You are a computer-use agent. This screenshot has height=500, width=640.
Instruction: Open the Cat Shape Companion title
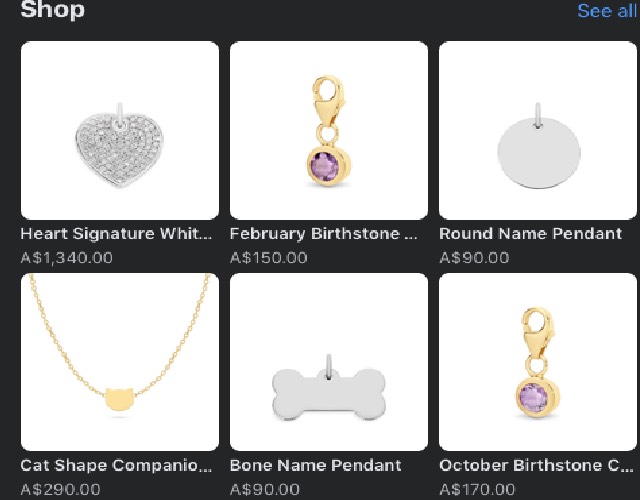117,466
